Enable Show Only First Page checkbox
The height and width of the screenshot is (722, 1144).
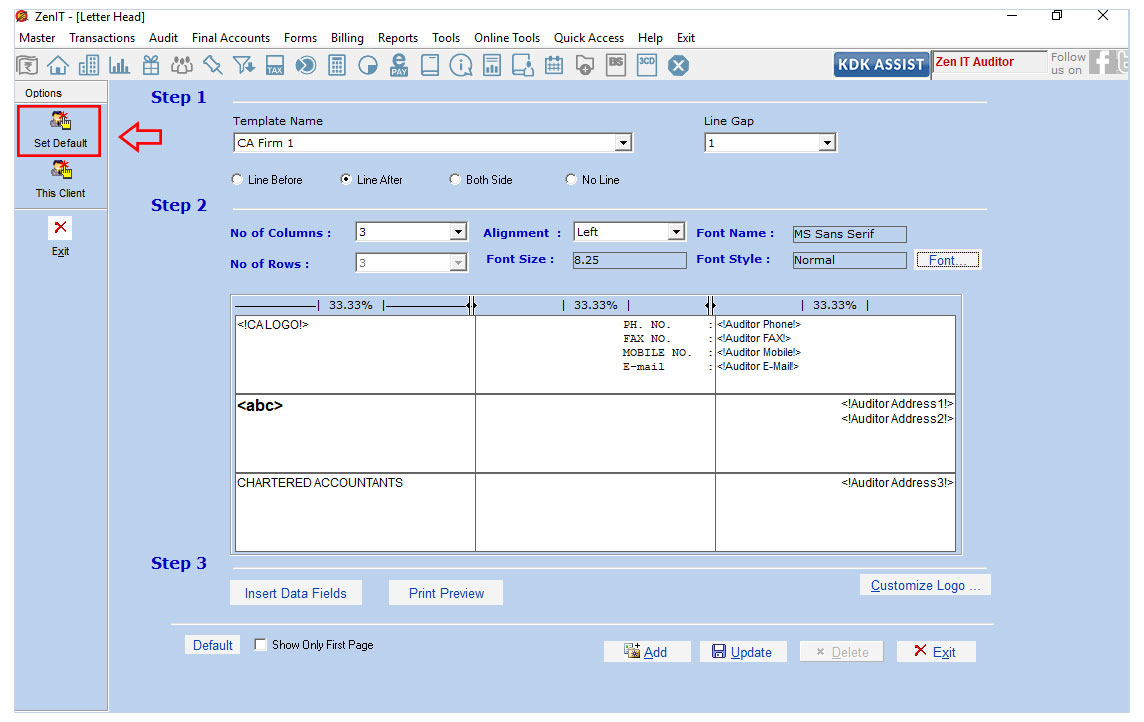[261, 645]
